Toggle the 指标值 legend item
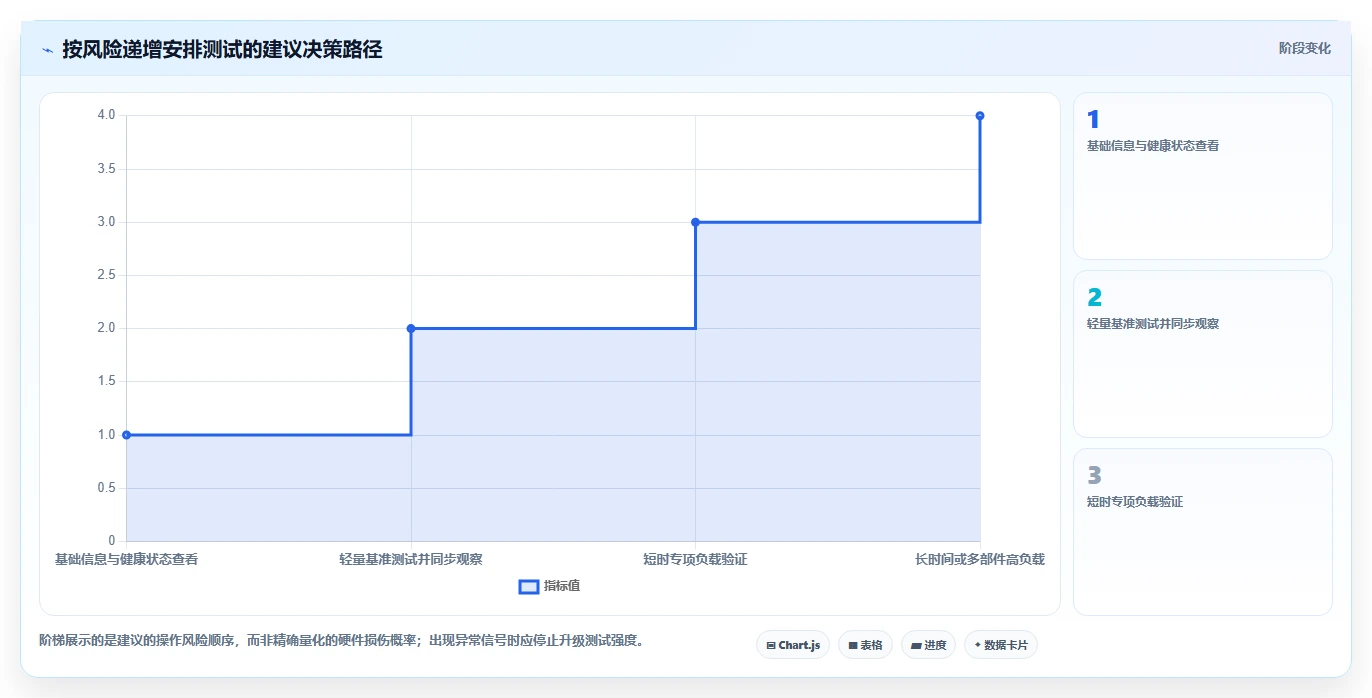The height and width of the screenshot is (698, 1372). 549,586
